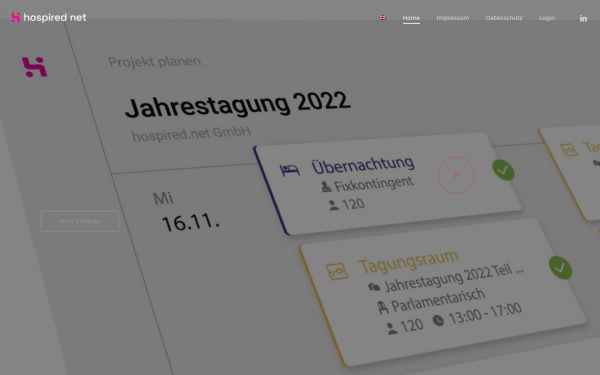
Task: Click the Übernachtung card title
Action: coord(363,165)
